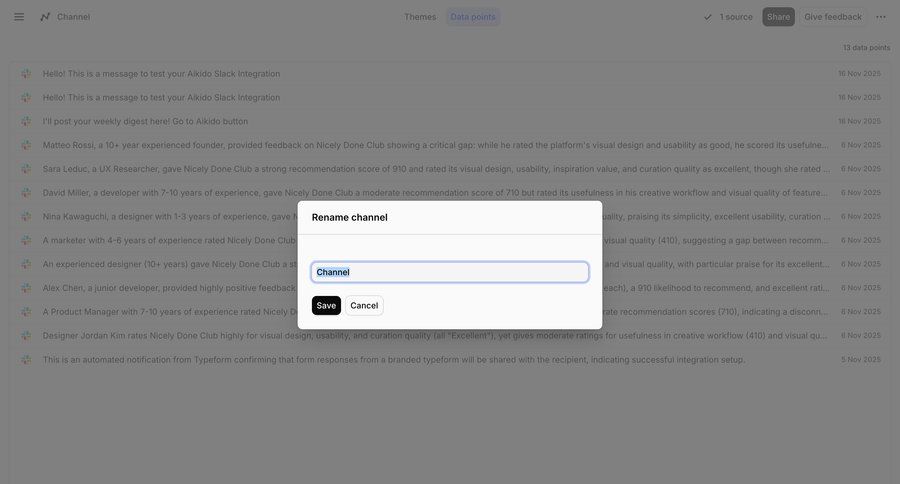Save the renamed channel
Viewport: 900px width, 484px height.
pos(326,305)
